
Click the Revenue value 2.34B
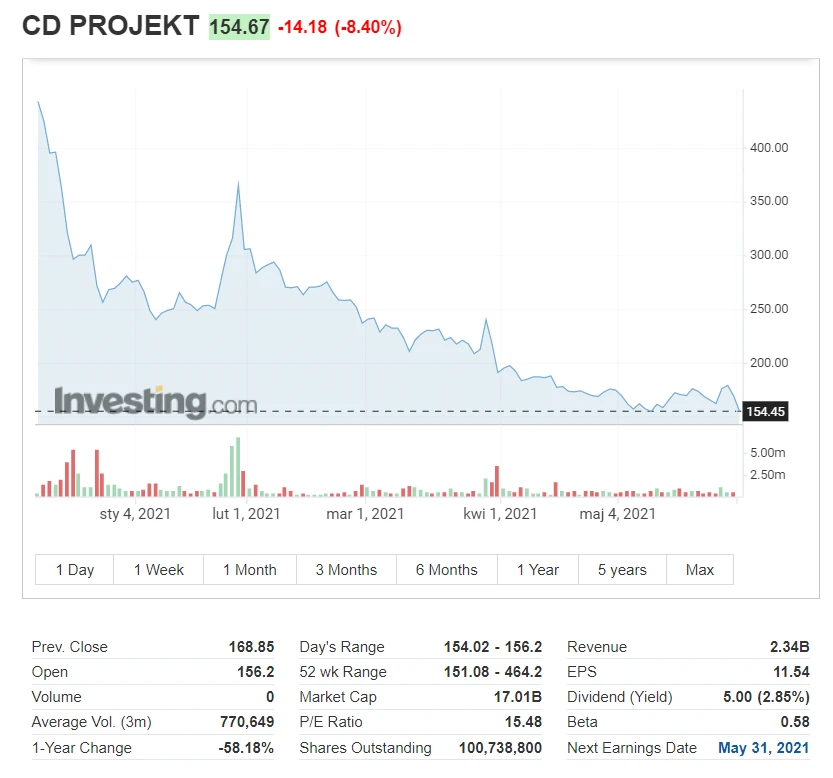click(789, 647)
